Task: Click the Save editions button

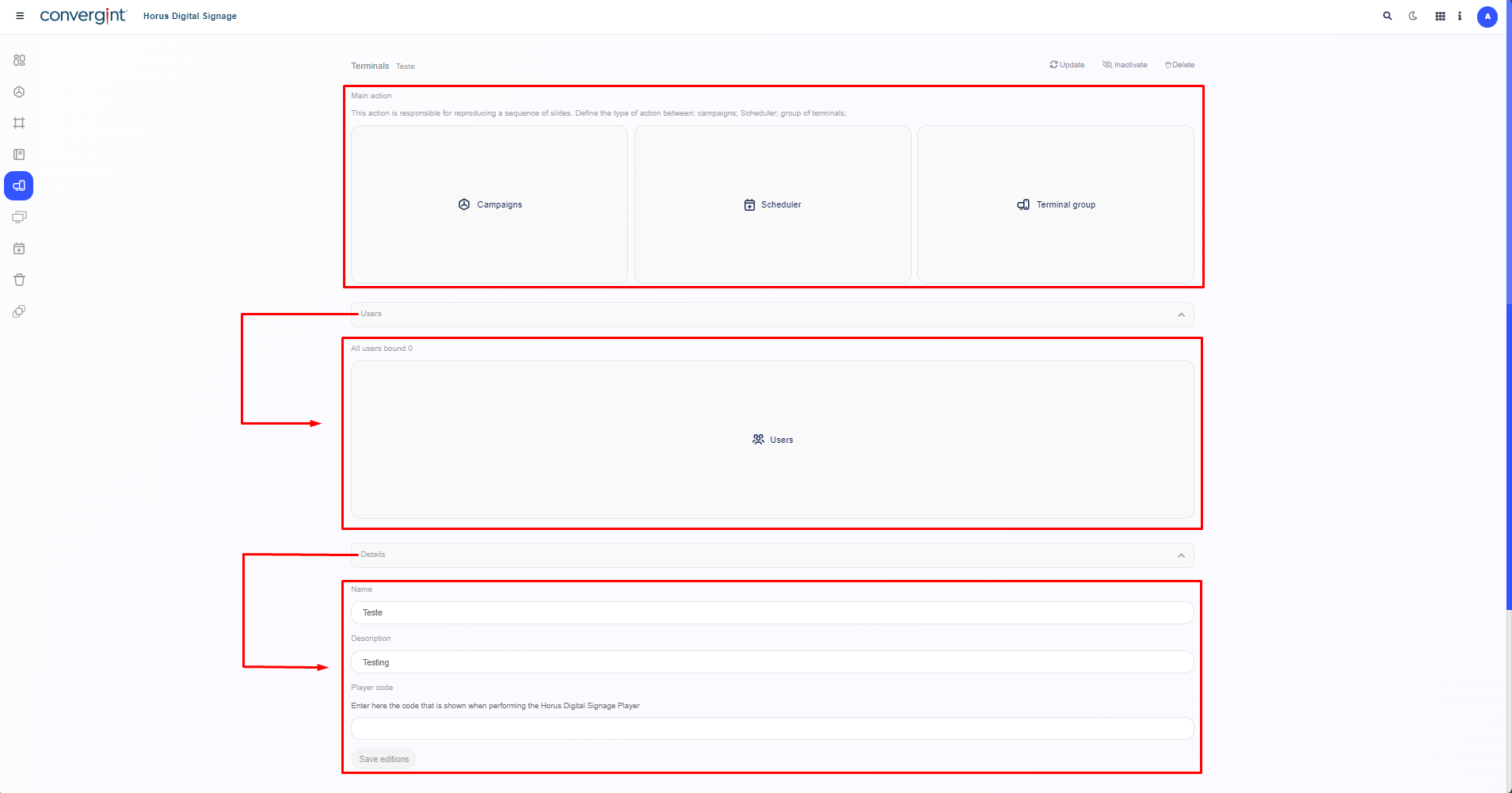Action: pyautogui.click(x=383, y=759)
